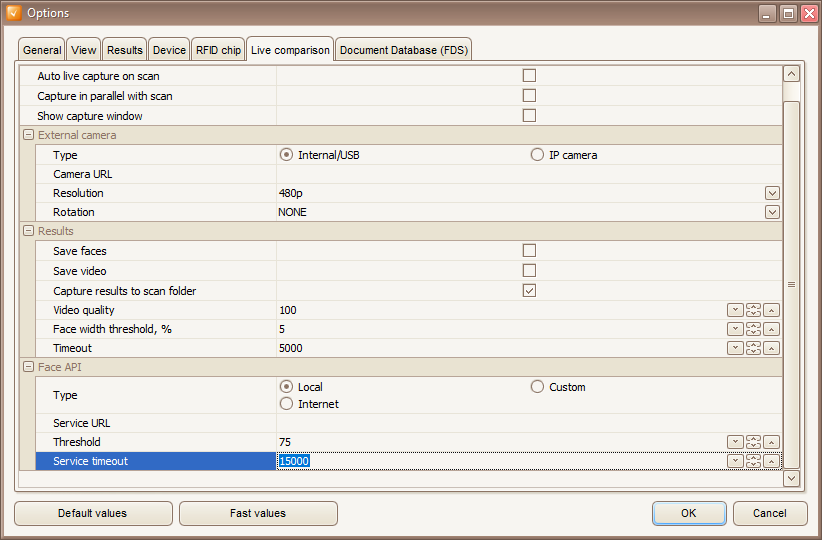The image size is (822, 540).
Task: Select Internal/USB camera type
Action: coord(286,155)
